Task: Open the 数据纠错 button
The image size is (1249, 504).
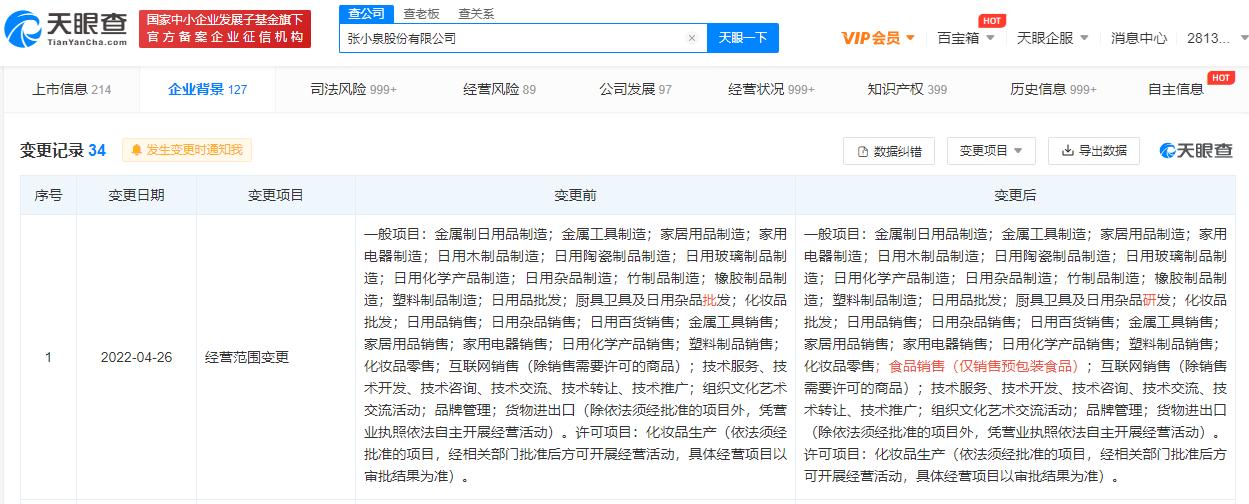Action: (889, 151)
